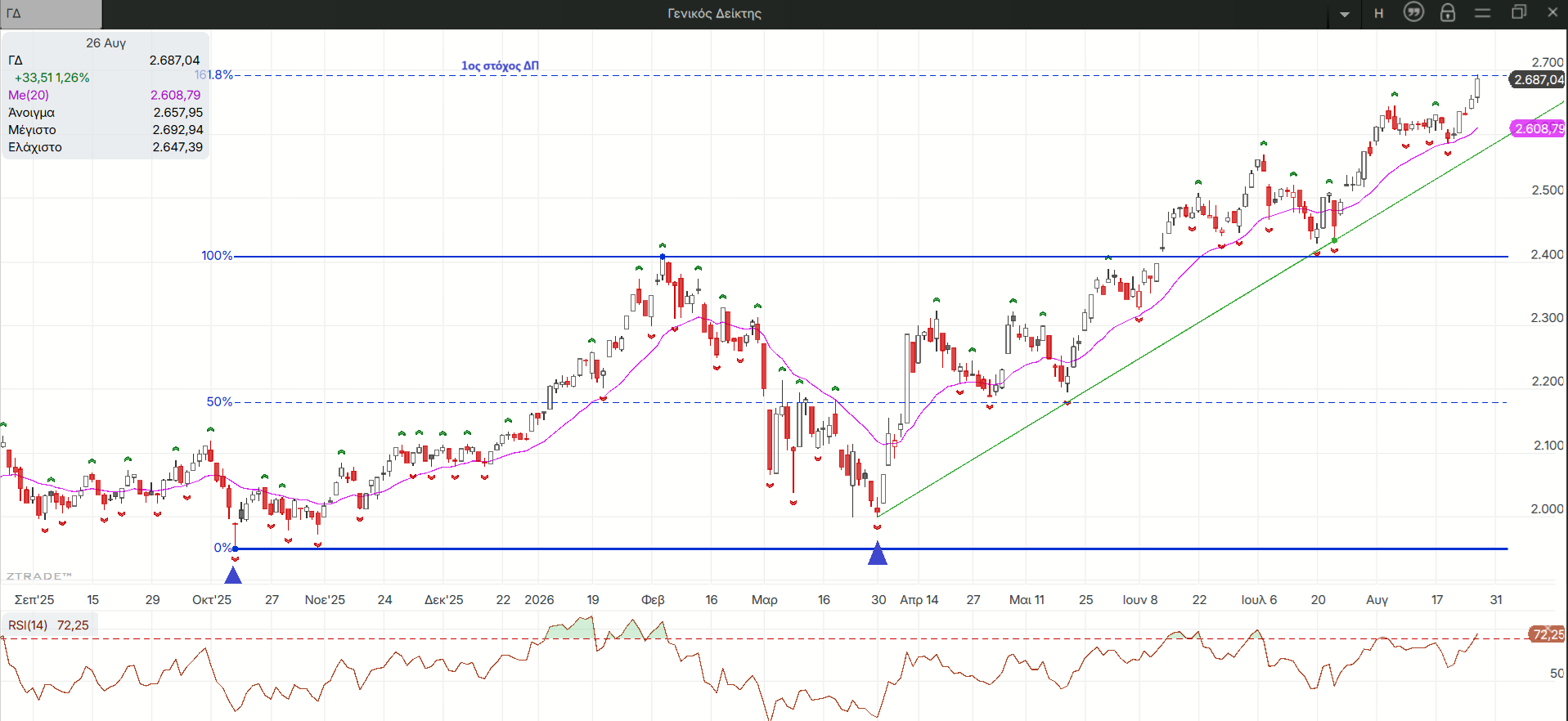Click the Άνοιγμα row label
The height and width of the screenshot is (721, 1568).
pos(31,113)
